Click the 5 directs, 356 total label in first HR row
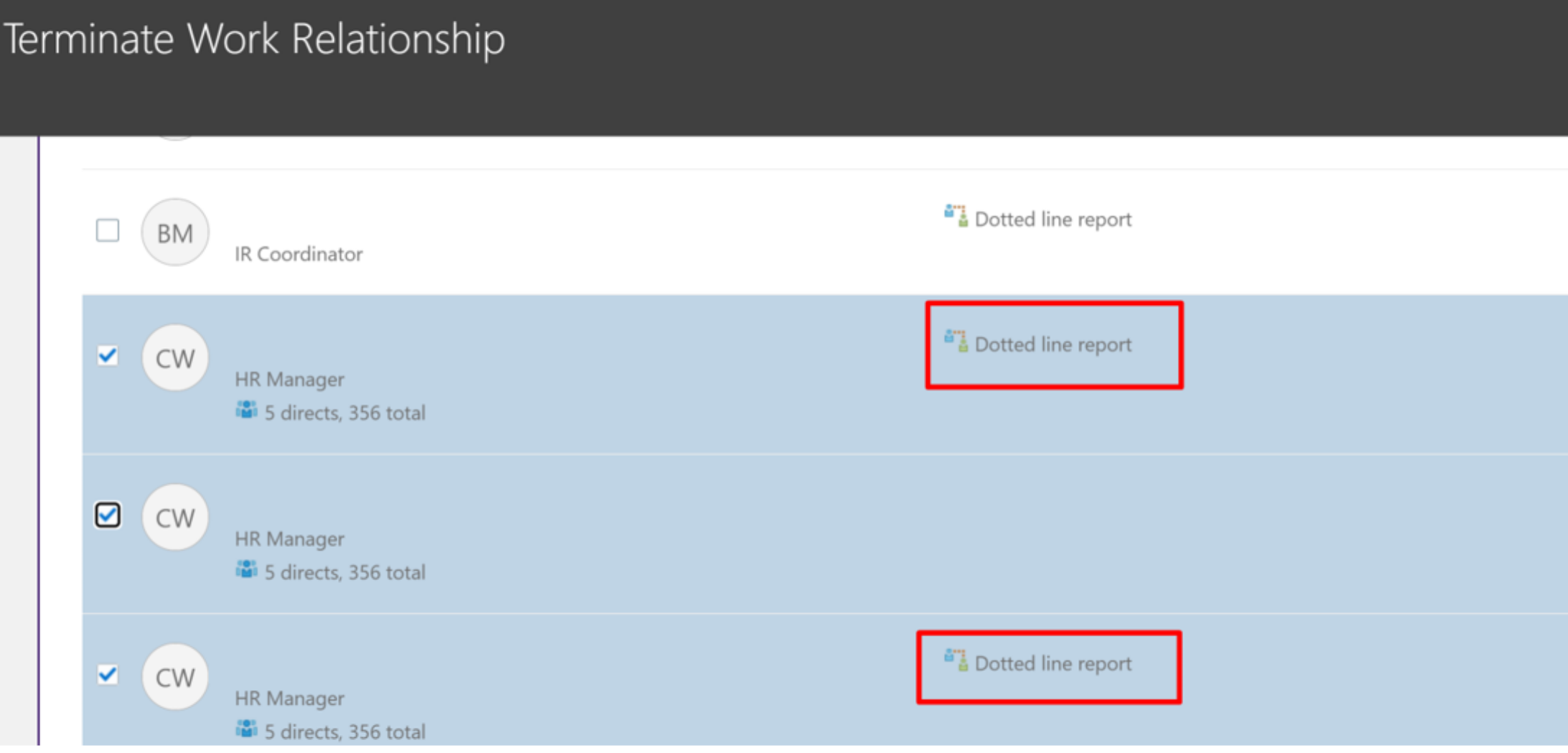Screen dimensions: 1568x753 click(345, 412)
